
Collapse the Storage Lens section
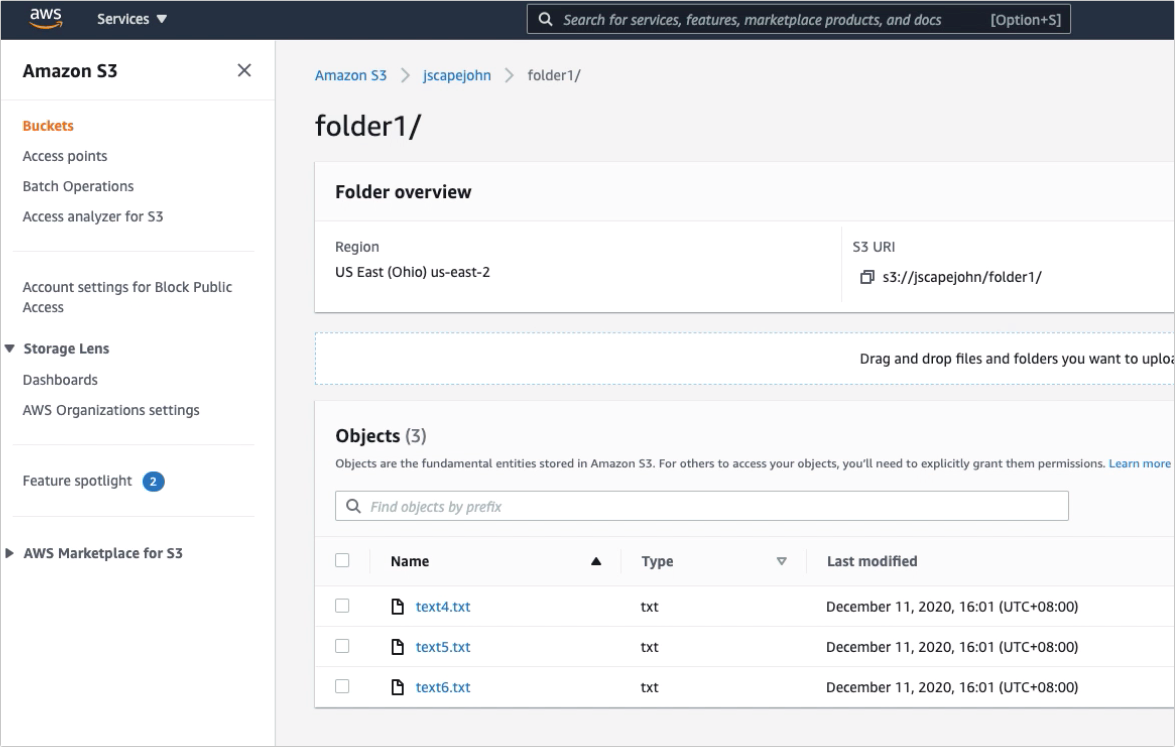click(x=10, y=349)
